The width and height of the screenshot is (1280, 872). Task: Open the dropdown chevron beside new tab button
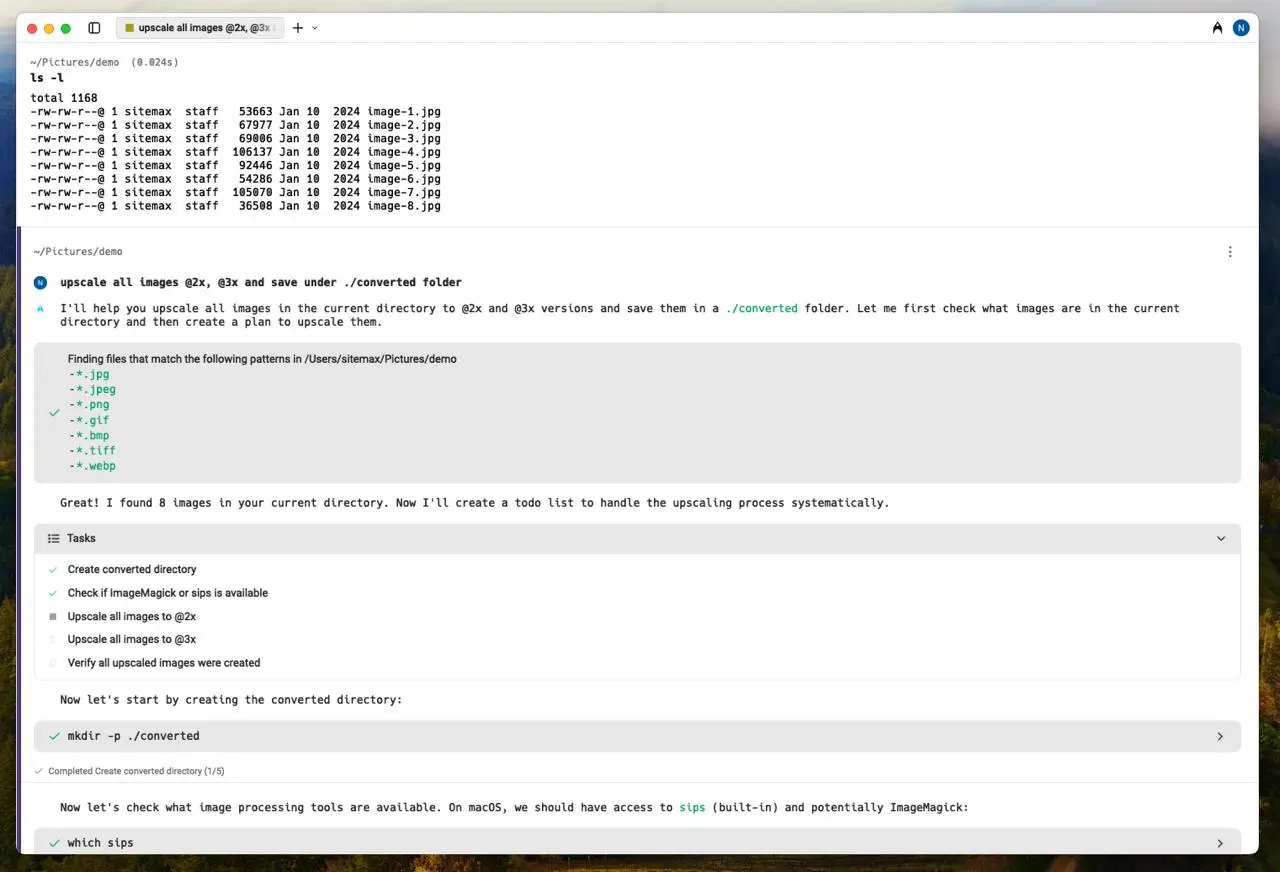pos(315,28)
